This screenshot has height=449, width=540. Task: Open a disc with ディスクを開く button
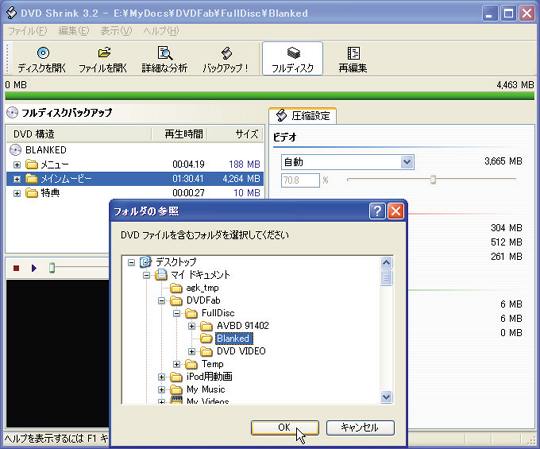click(x=42, y=59)
